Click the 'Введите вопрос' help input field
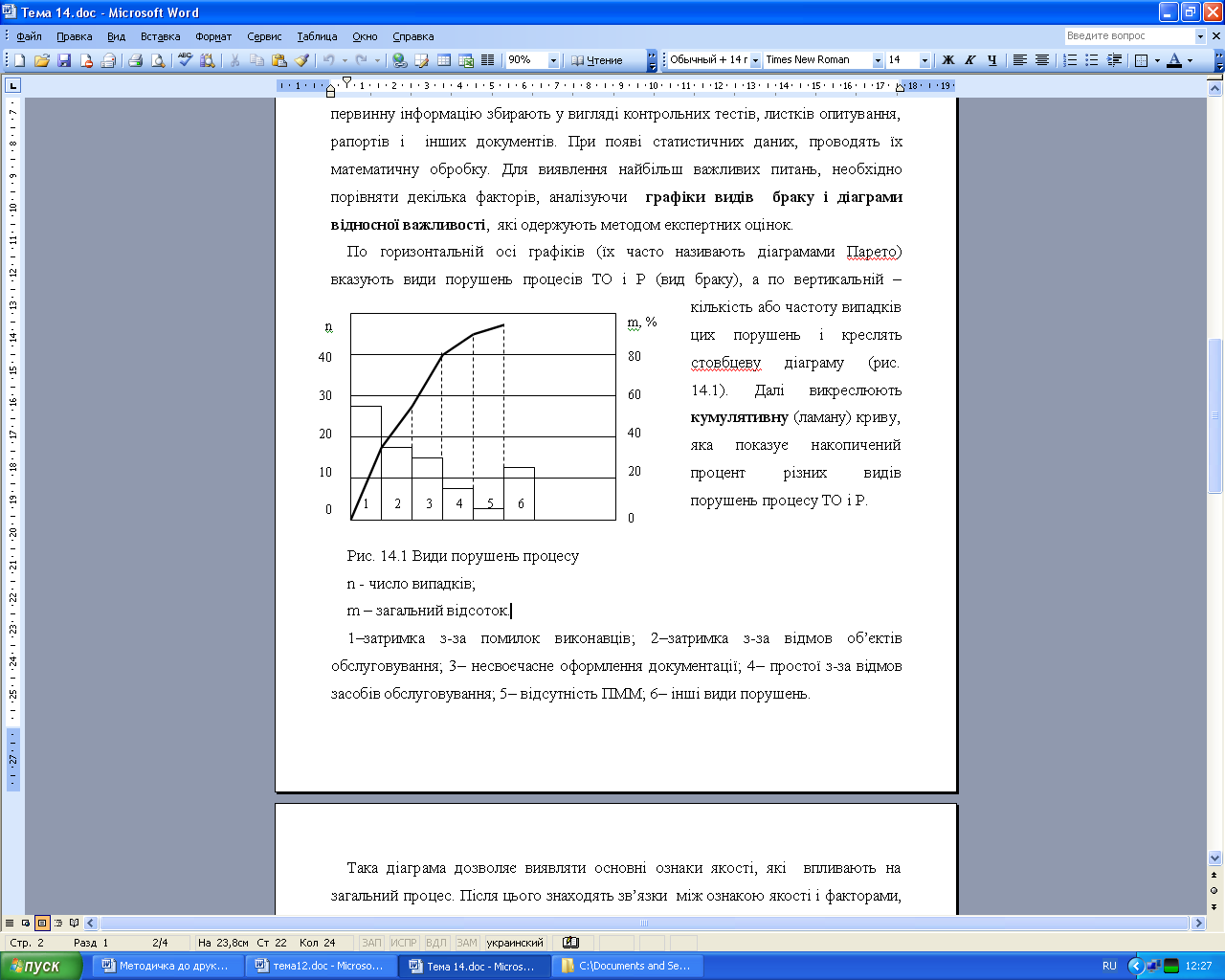 click(x=1129, y=36)
